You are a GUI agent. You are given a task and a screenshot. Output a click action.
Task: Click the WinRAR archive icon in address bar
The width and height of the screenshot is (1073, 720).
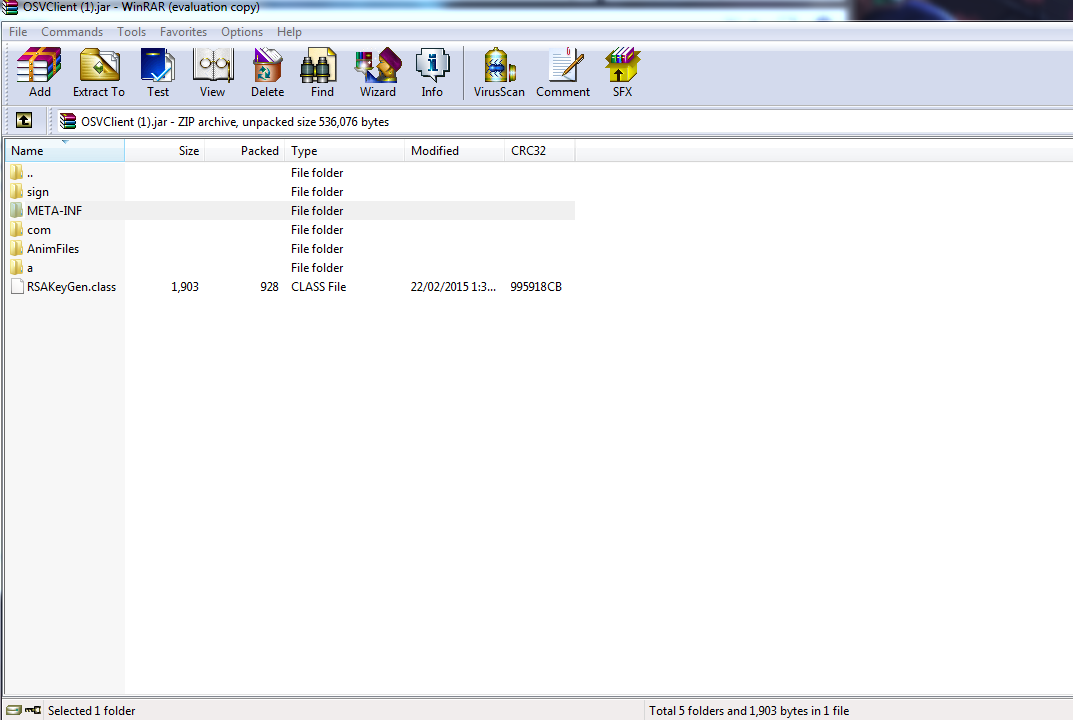pyautogui.click(x=68, y=121)
